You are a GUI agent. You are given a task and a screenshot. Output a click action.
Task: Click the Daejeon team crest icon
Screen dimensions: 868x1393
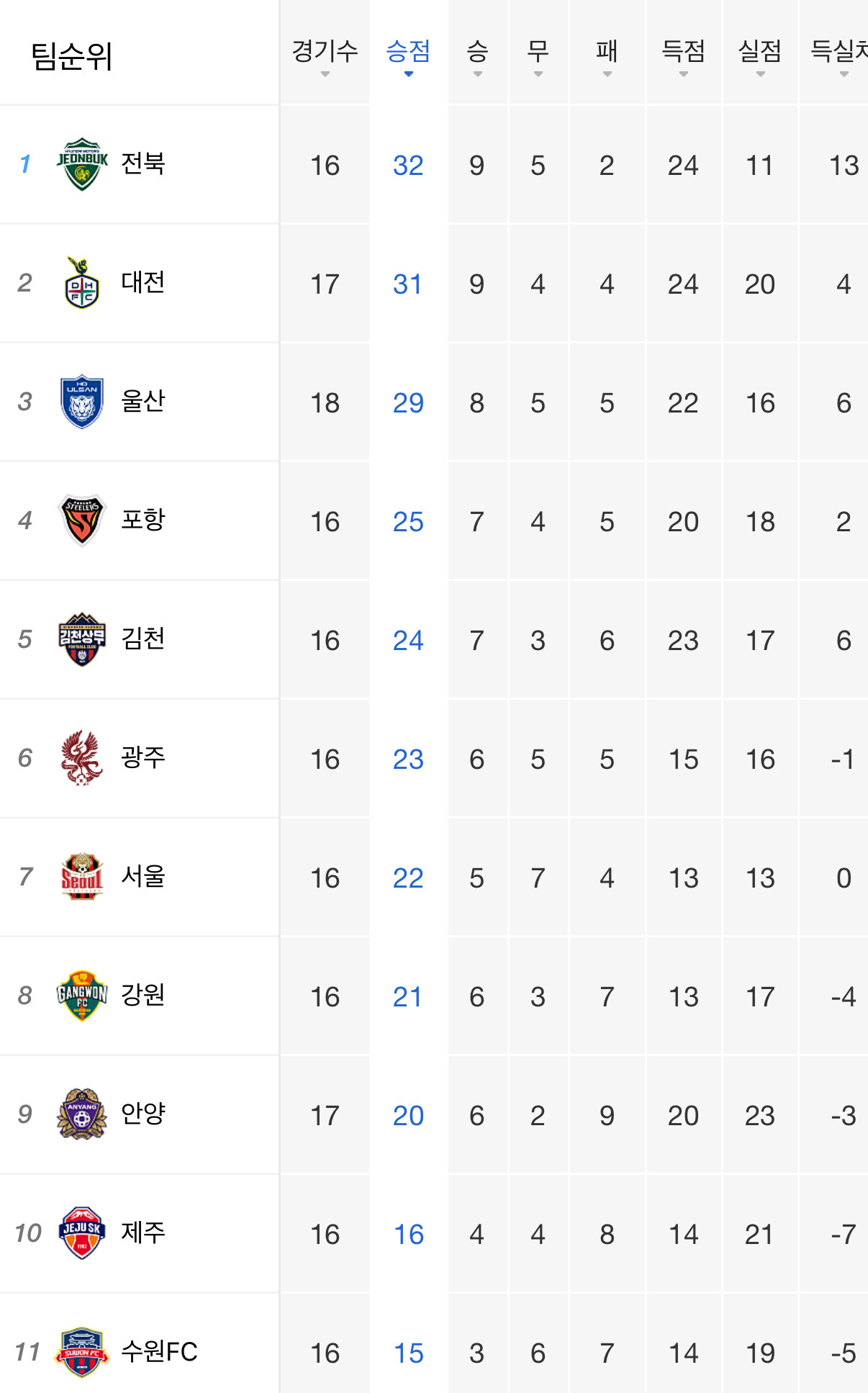[x=82, y=283]
